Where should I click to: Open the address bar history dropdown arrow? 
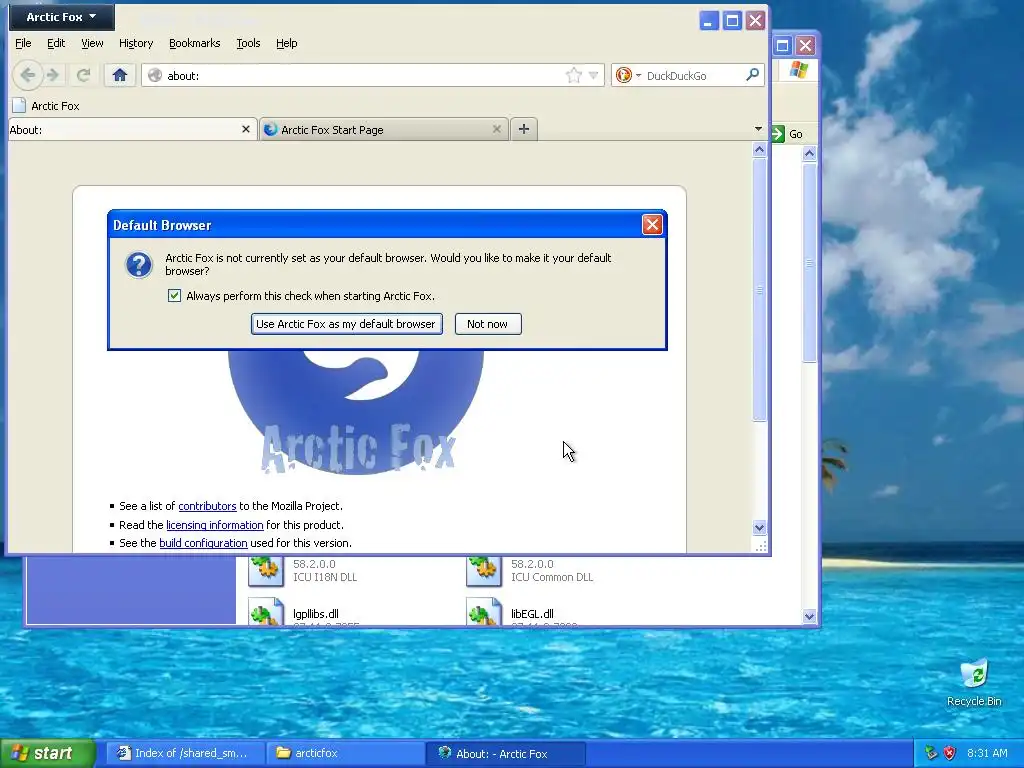593,75
